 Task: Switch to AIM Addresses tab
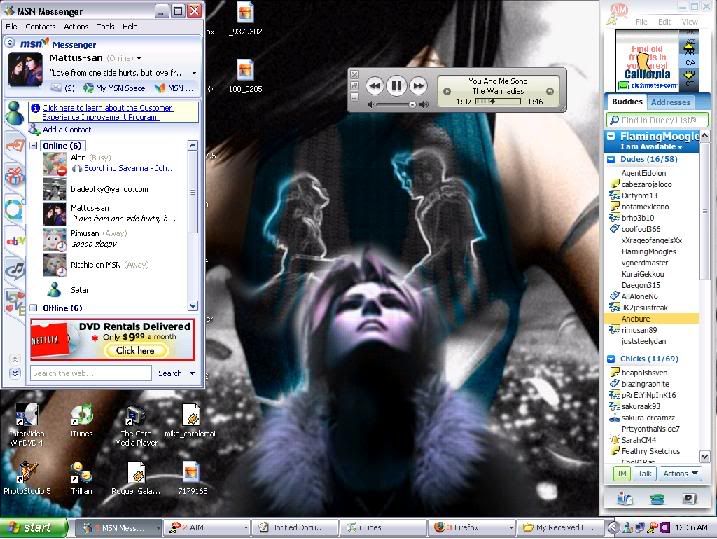click(670, 102)
